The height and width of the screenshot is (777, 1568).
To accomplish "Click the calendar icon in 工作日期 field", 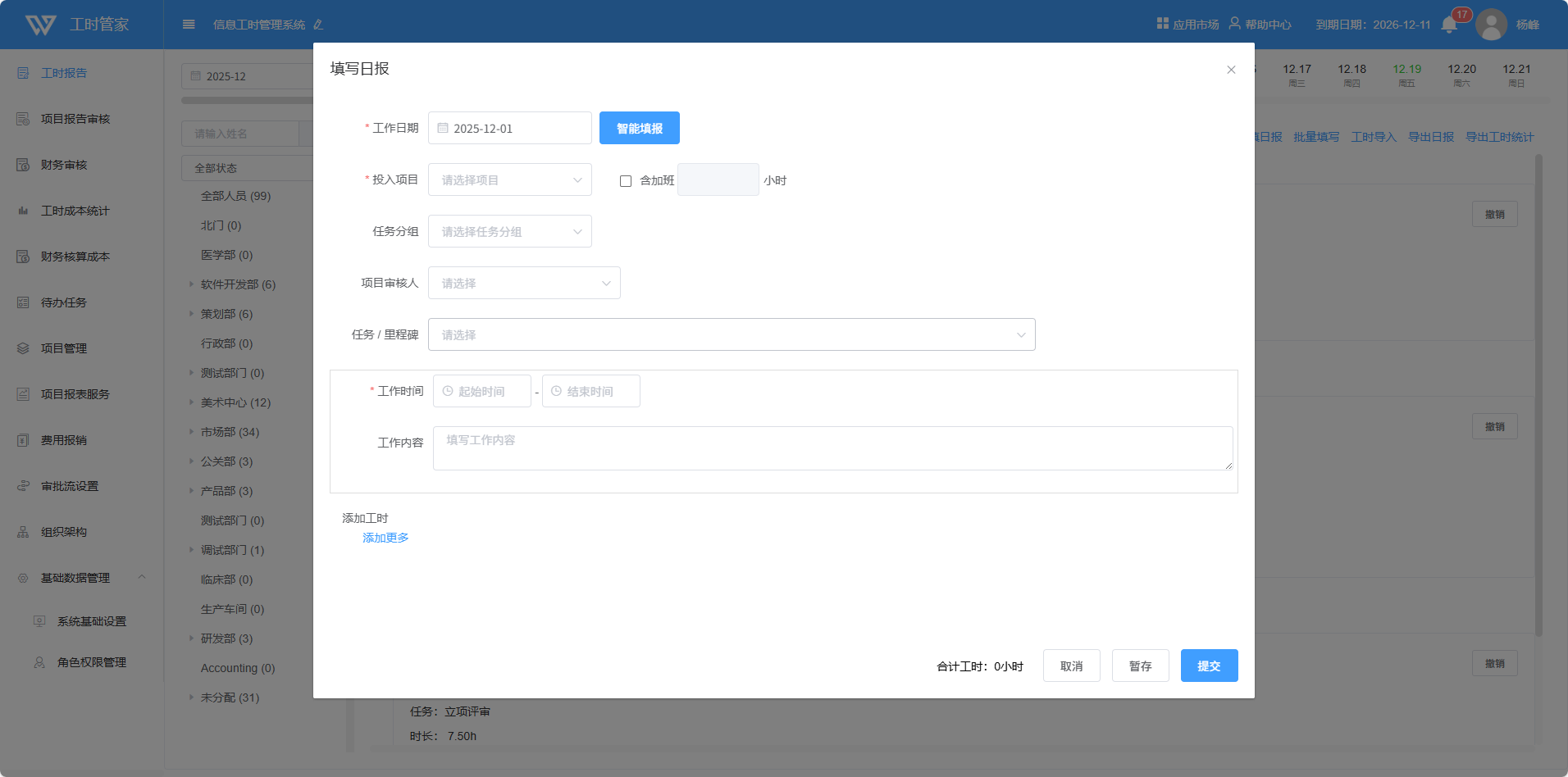I will click(x=443, y=129).
